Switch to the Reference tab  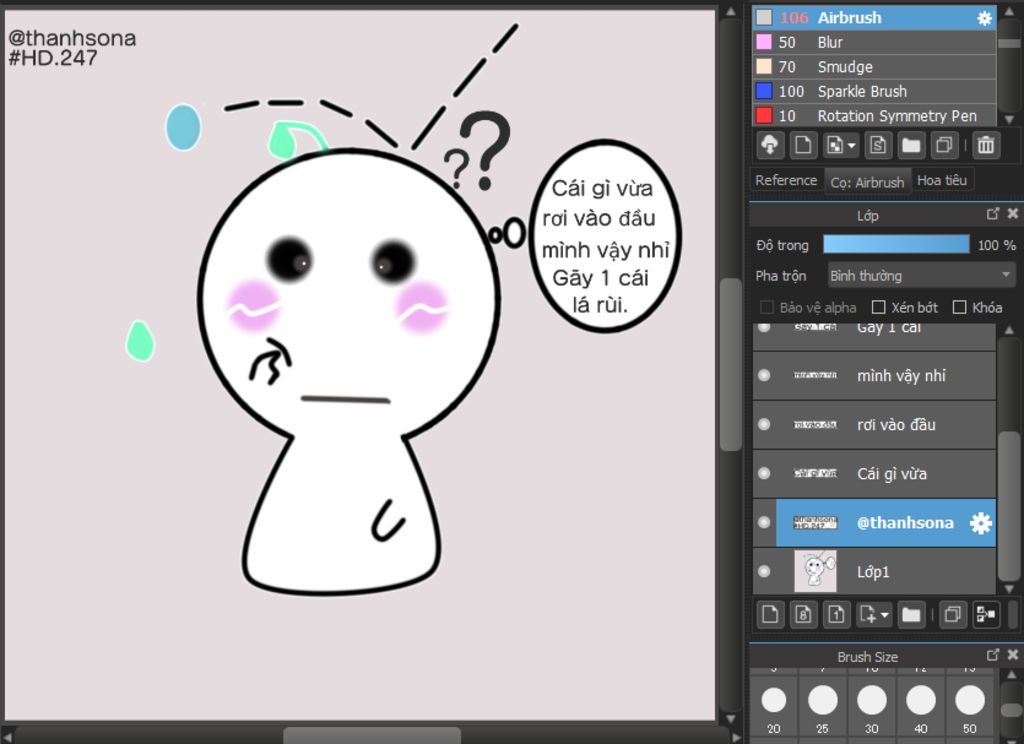(x=785, y=180)
